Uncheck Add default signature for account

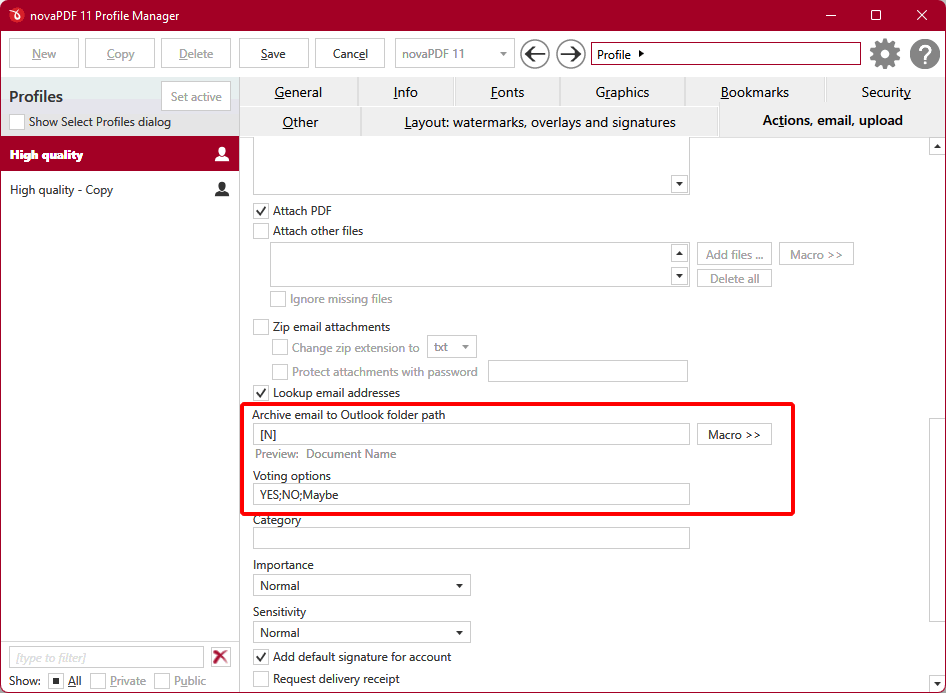click(x=261, y=657)
